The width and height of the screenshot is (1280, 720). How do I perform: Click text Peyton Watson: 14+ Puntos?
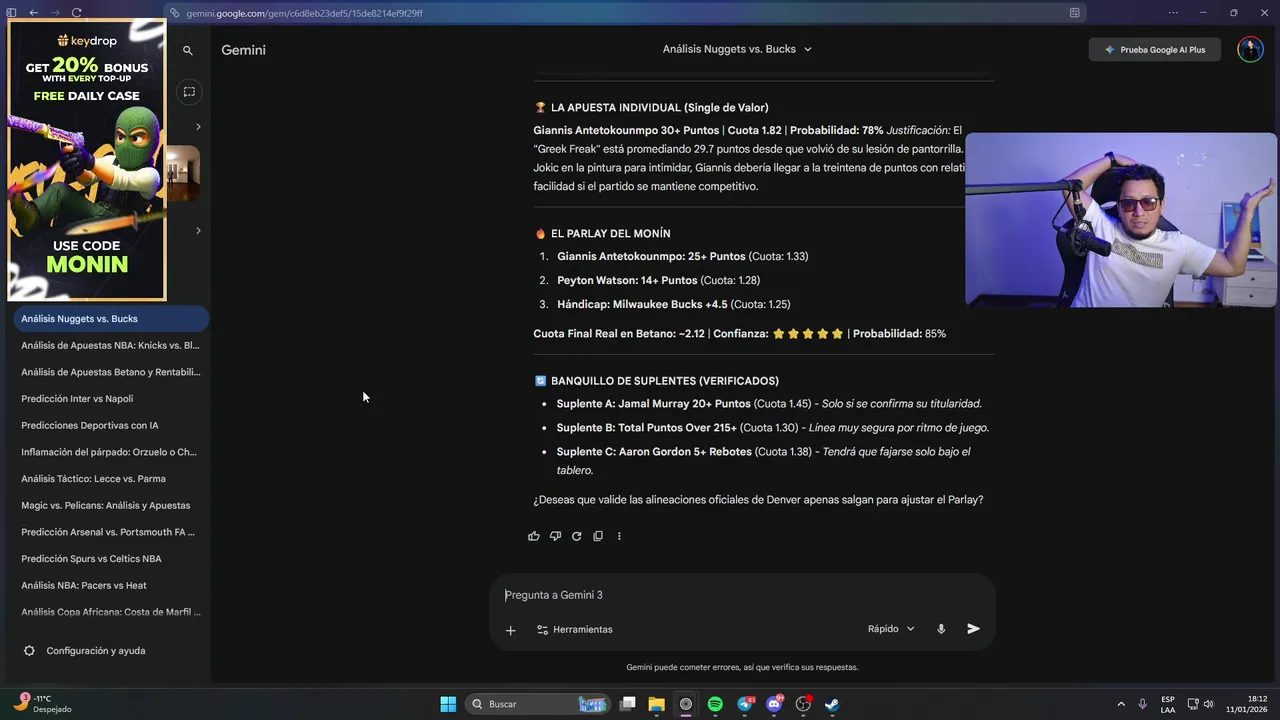[x=627, y=281]
